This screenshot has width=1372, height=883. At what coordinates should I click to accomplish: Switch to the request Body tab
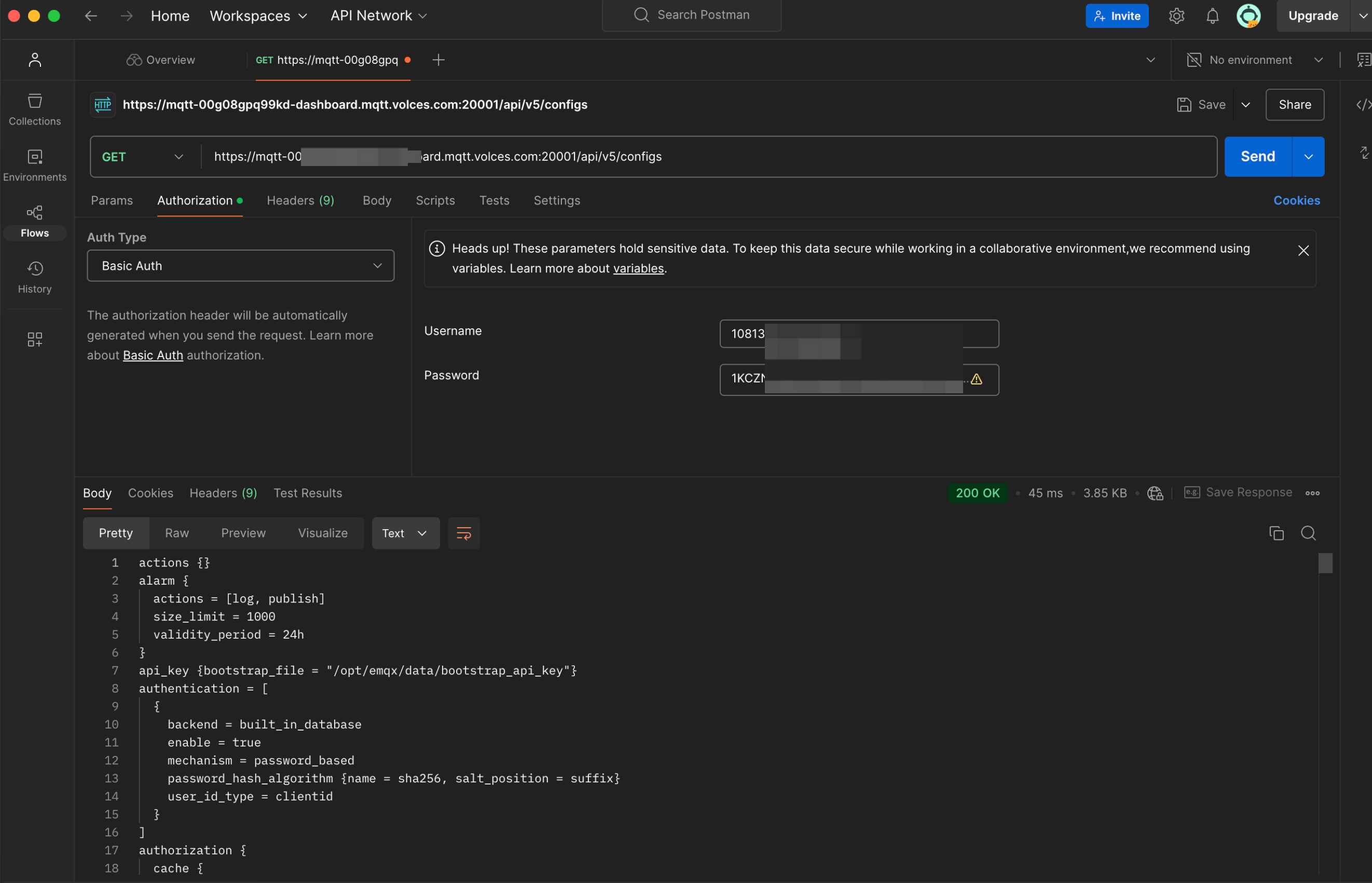pyautogui.click(x=377, y=200)
